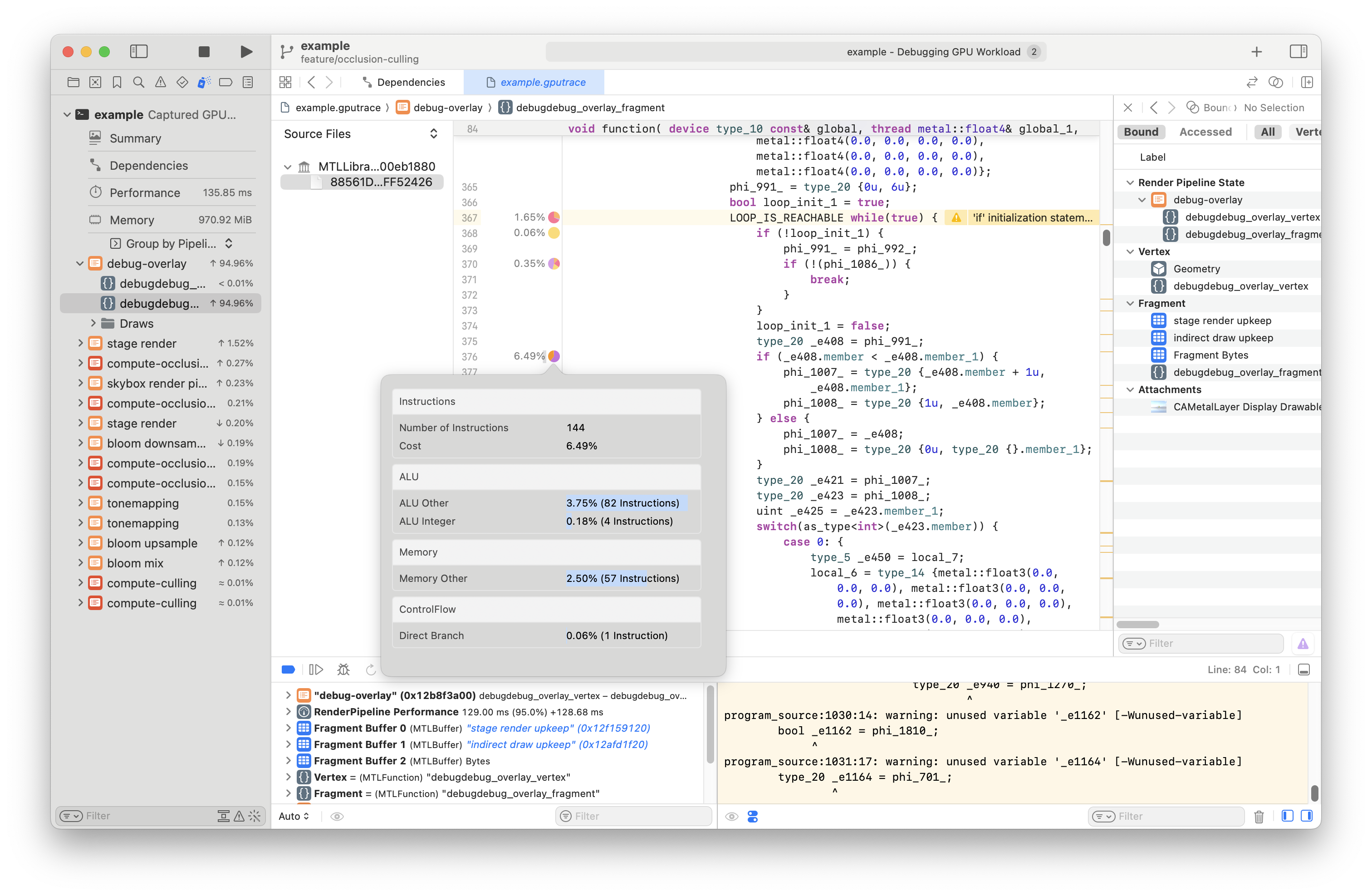This screenshot has height=896, width=1372.
Task: Open debugdebug_overlay_fragment in jump bar
Action: 582,108
